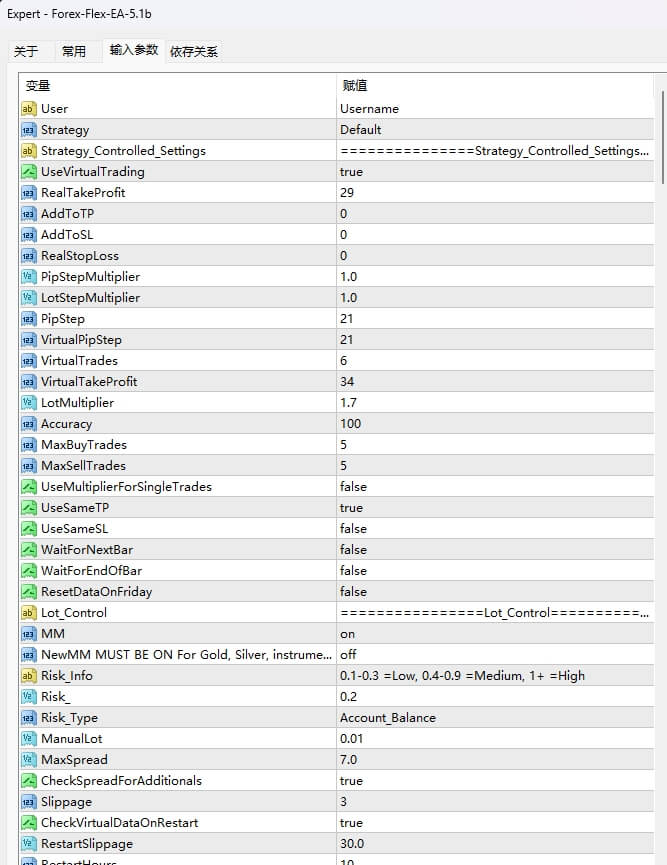Viewport: 667px width, 865px height.
Task: Click the icon next to Strategy variable
Action: [29, 130]
